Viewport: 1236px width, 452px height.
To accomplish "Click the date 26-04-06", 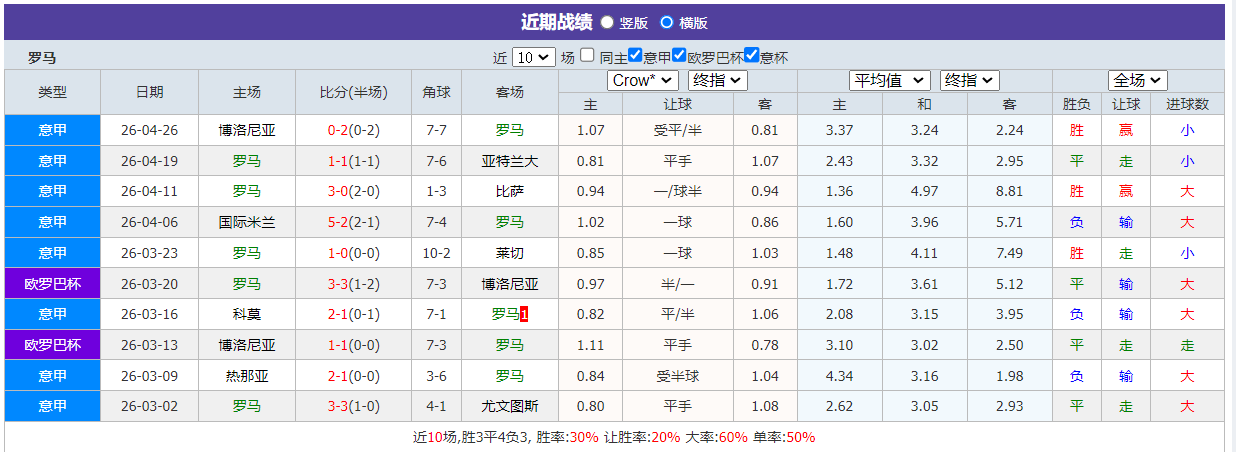I will [150, 222].
